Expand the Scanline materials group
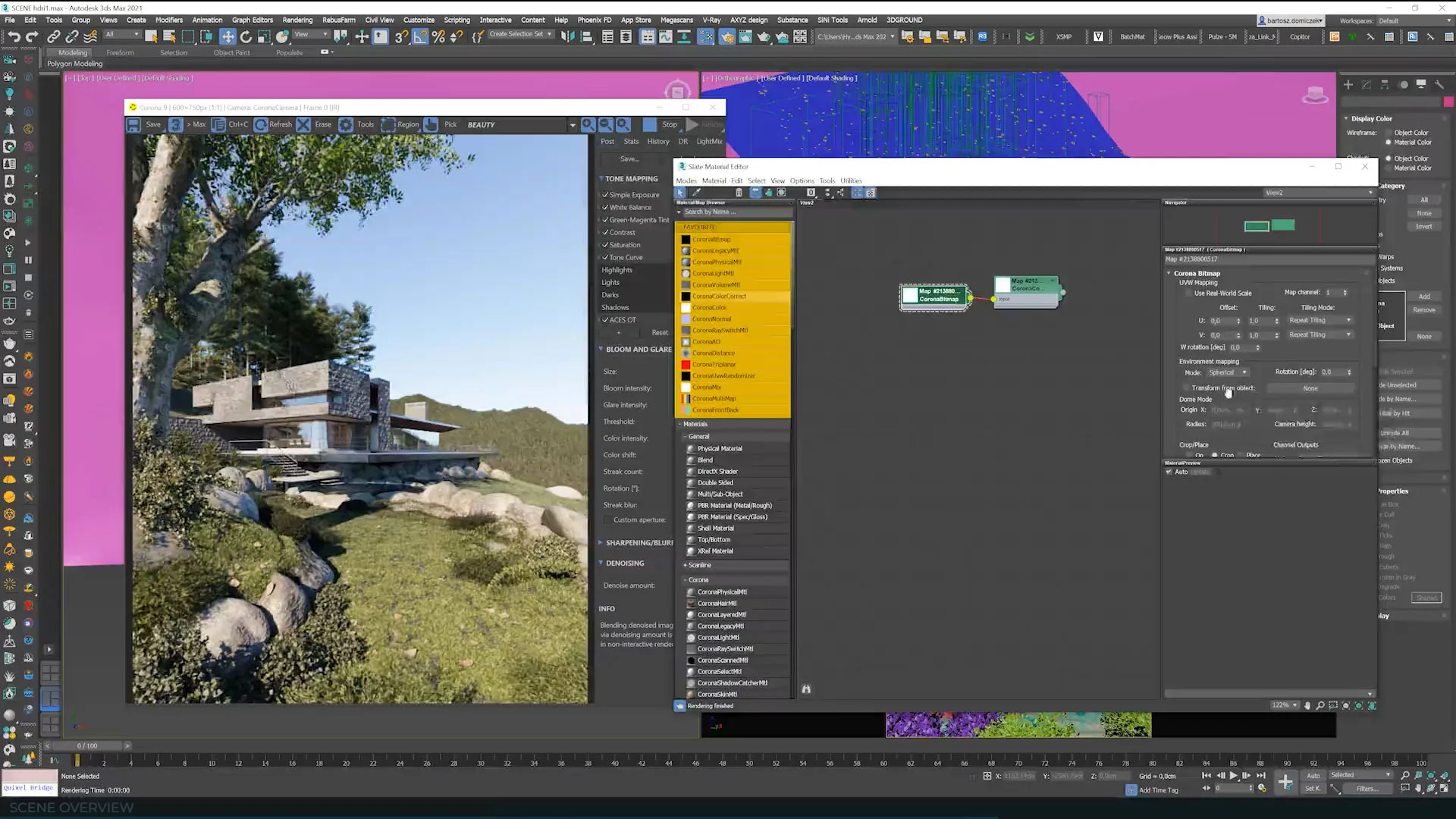This screenshot has width=1456, height=819. [x=685, y=565]
